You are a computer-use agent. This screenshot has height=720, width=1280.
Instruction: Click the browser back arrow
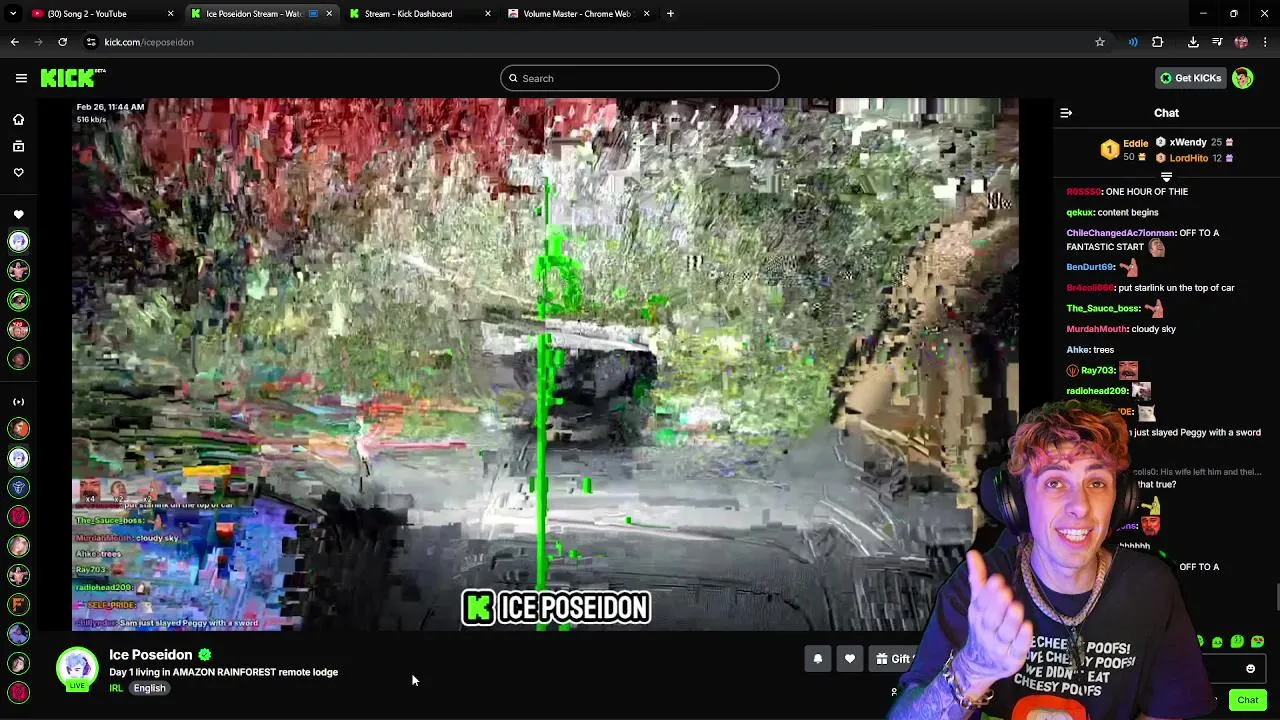click(15, 42)
